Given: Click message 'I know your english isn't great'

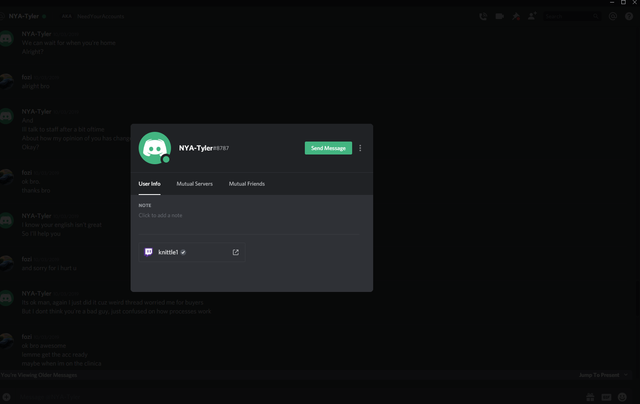Looking at the screenshot, I should pyautogui.click(x=62, y=225).
